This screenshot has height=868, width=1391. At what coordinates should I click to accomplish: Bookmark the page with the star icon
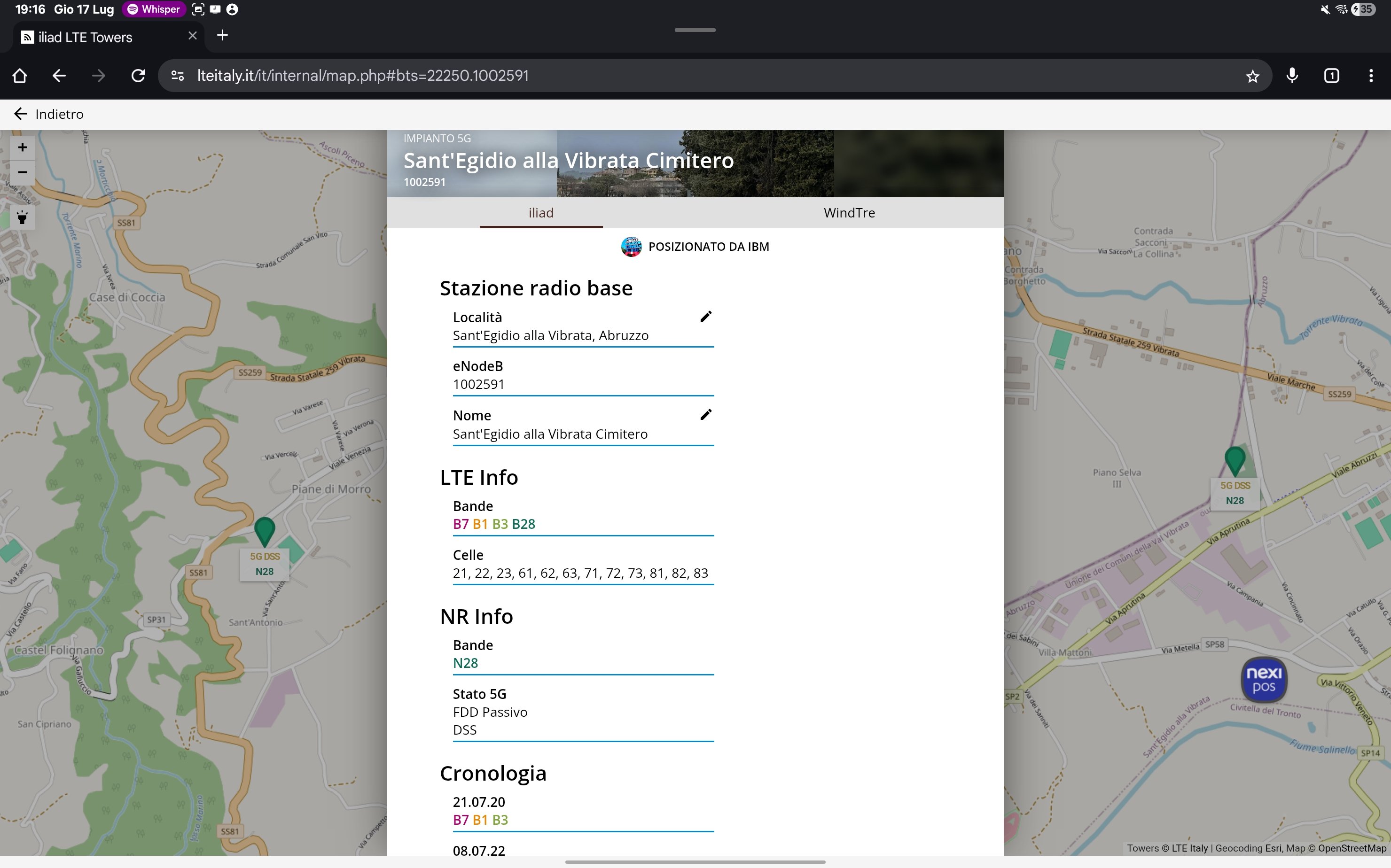tap(1252, 76)
